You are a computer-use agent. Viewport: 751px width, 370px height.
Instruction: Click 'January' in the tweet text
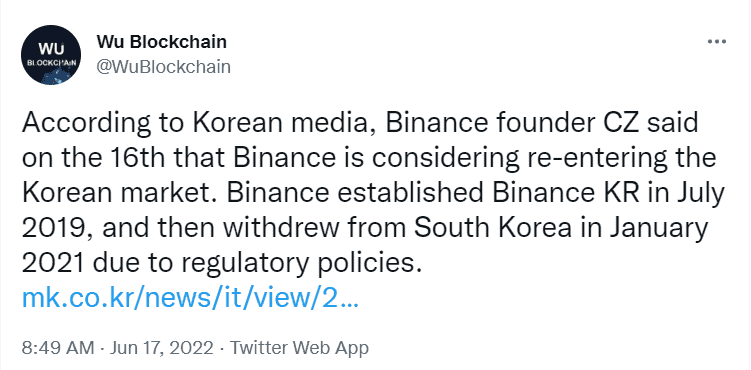coord(656,229)
